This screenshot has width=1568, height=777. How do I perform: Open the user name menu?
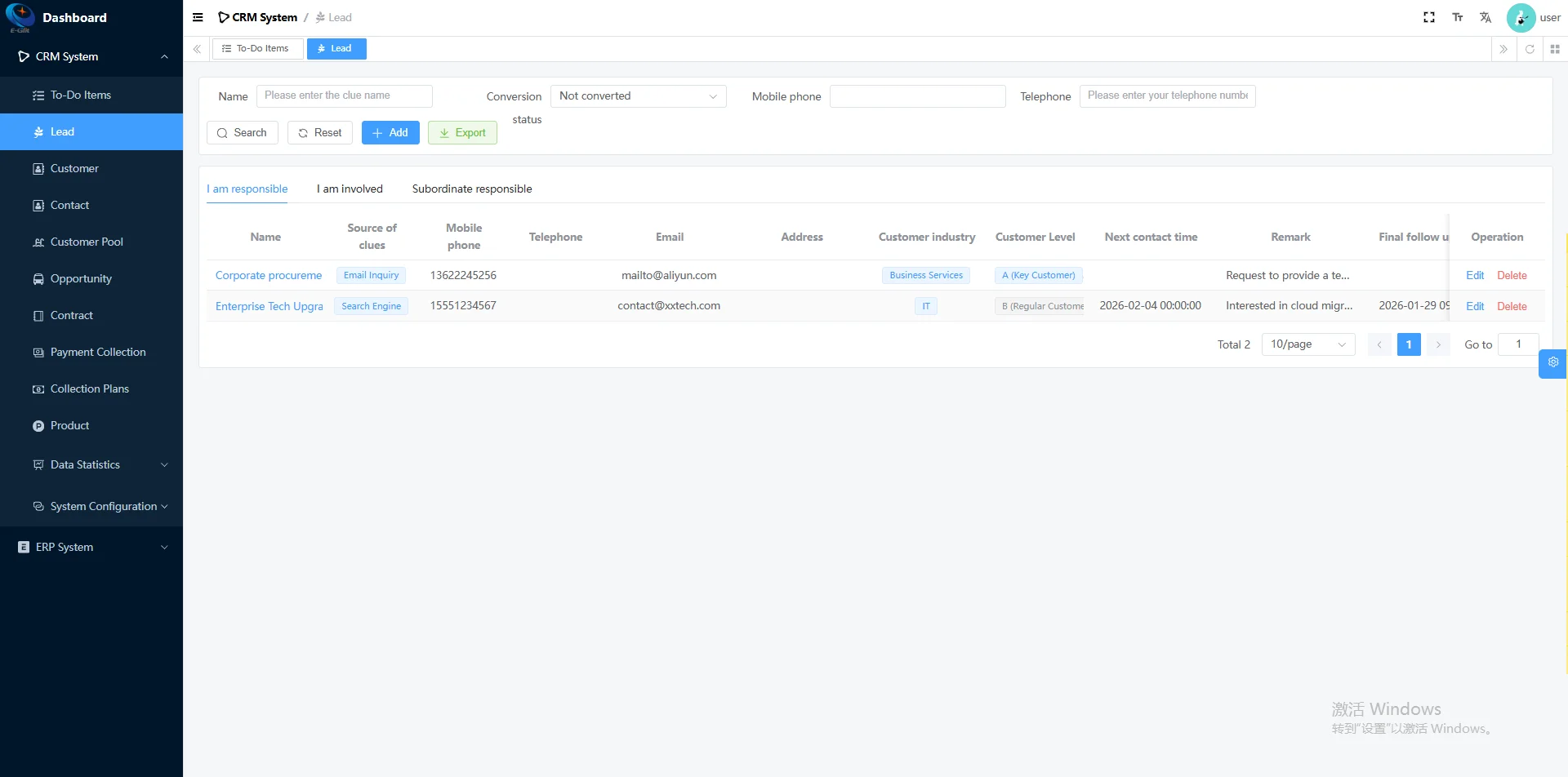pyautogui.click(x=1550, y=17)
